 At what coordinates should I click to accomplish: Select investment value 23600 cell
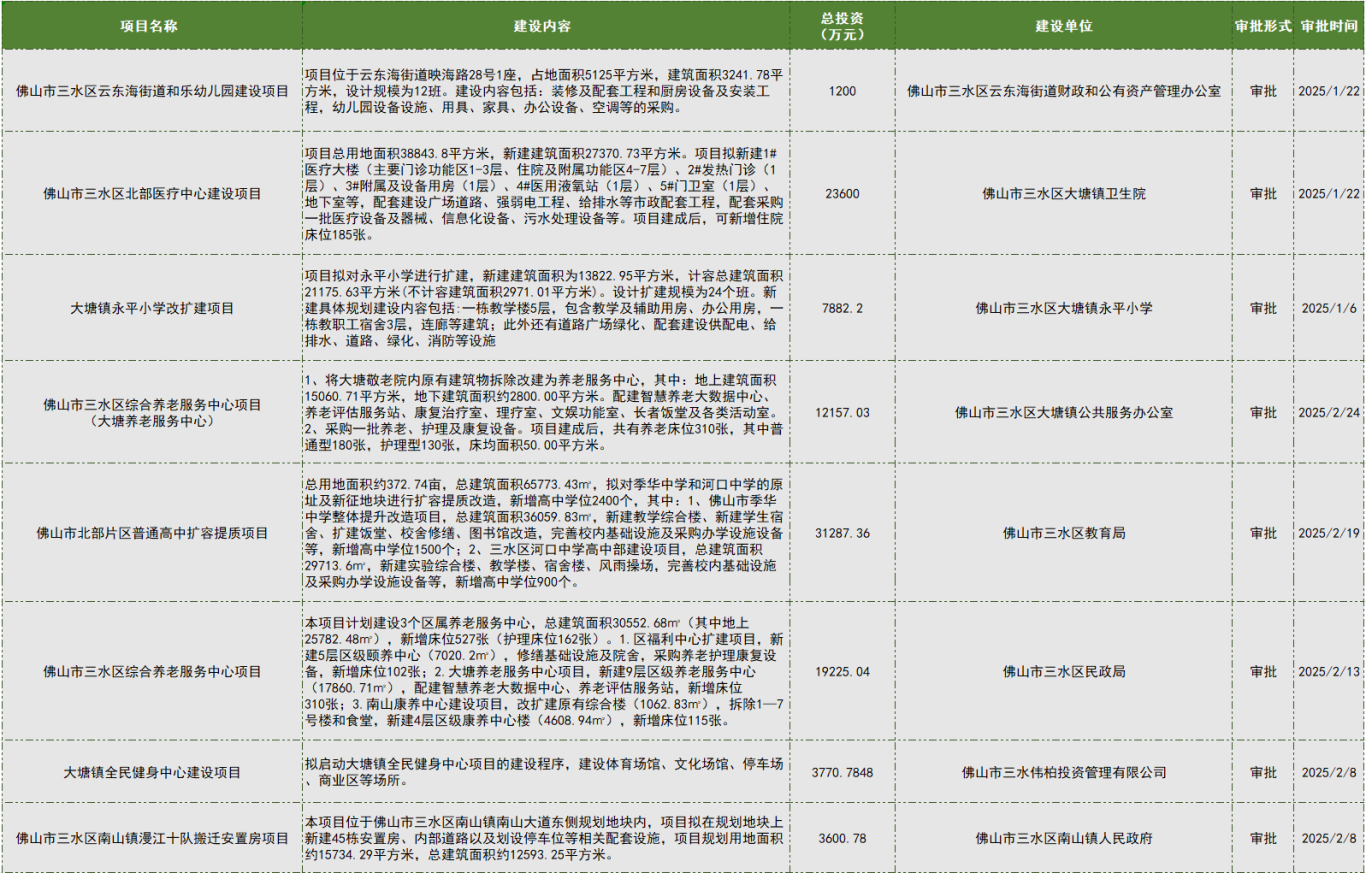842,193
